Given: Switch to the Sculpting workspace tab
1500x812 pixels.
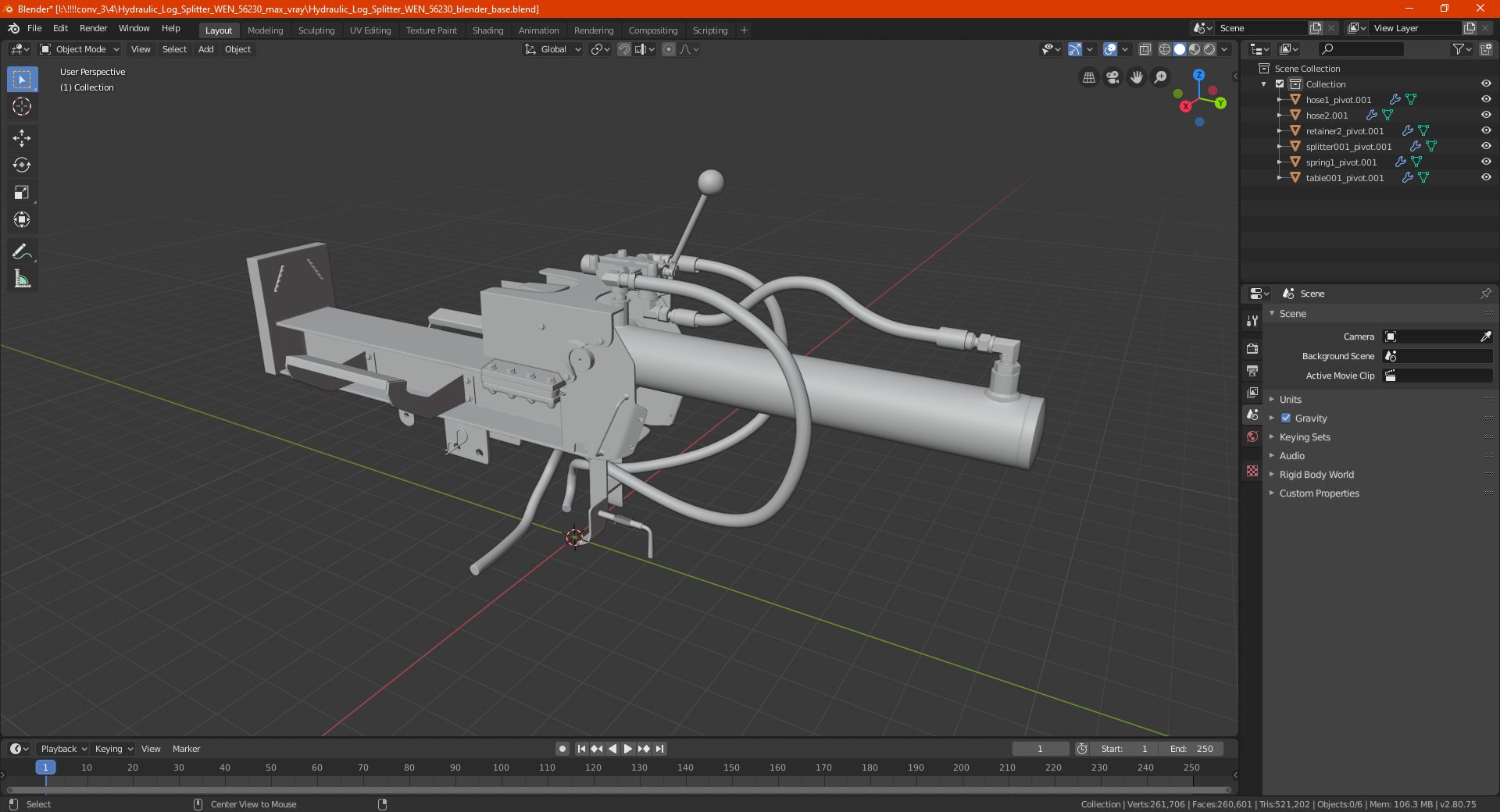Looking at the screenshot, I should click(316, 30).
